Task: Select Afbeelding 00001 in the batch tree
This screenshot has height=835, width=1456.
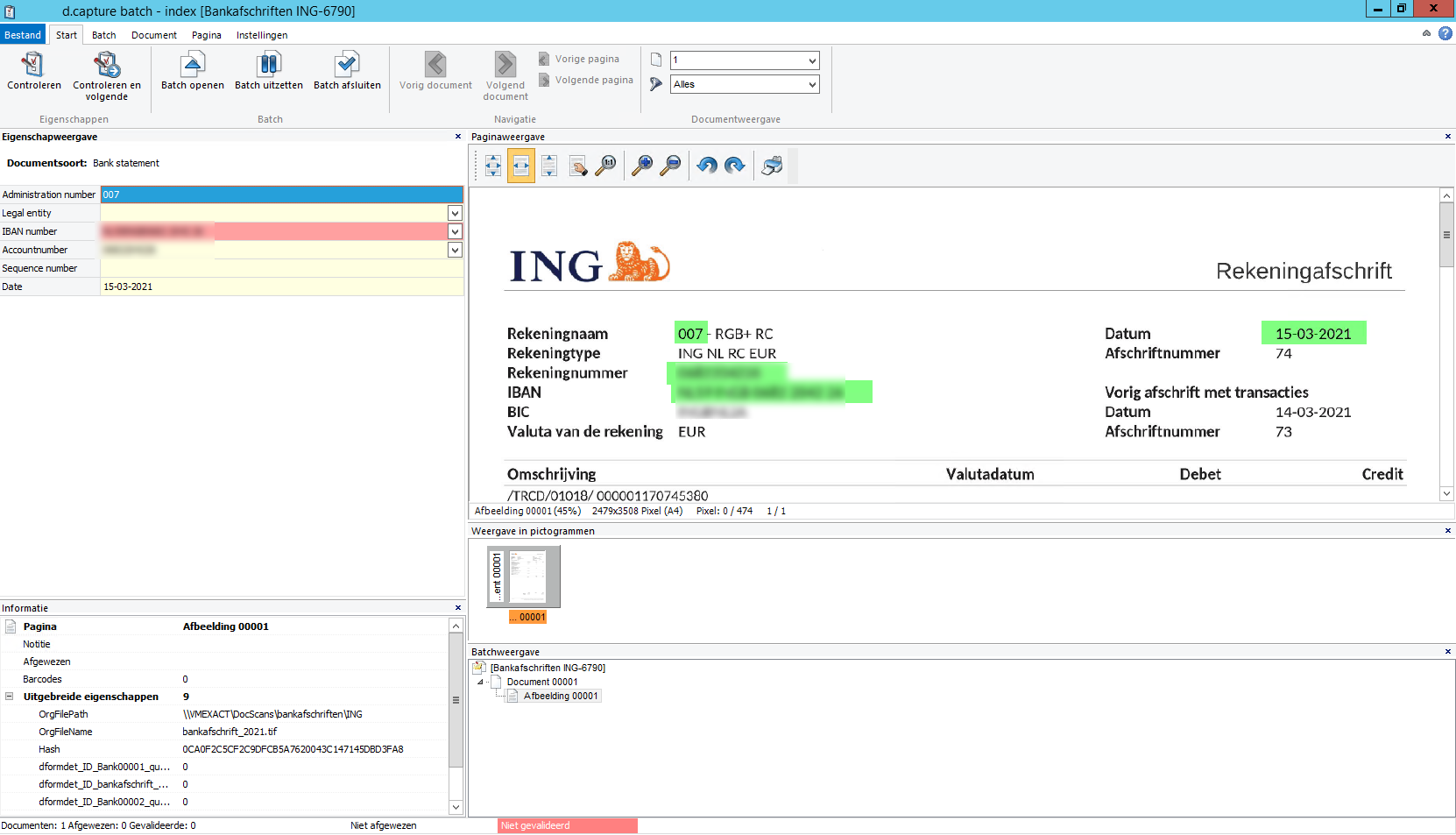Action: (x=561, y=696)
